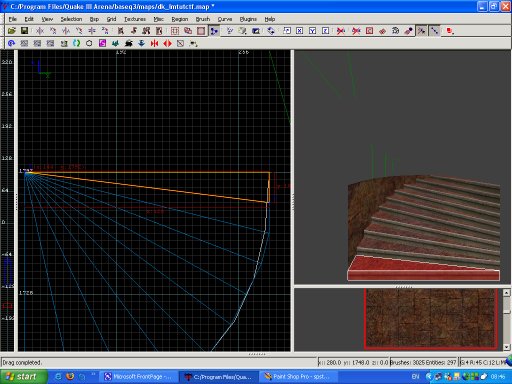Activate the free rotation tool

point(271,31)
